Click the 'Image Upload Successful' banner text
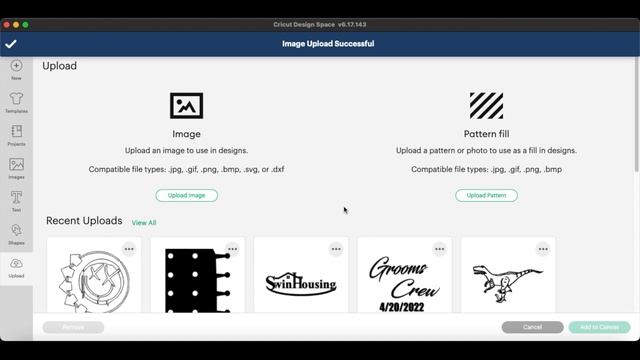Screen dimensions: 640x360 (x=328, y=44)
